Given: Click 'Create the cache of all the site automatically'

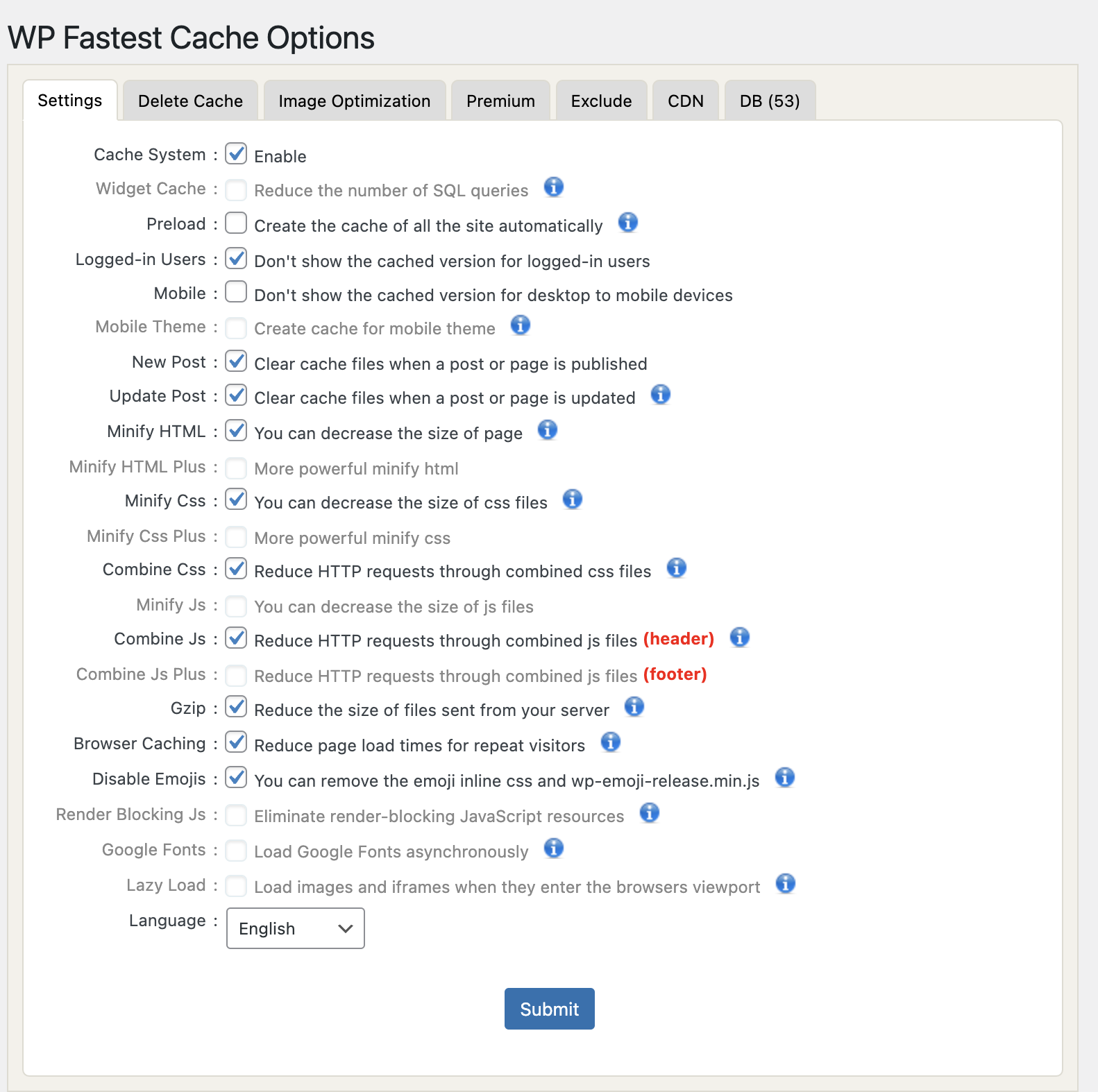Looking at the screenshot, I should tap(429, 226).
